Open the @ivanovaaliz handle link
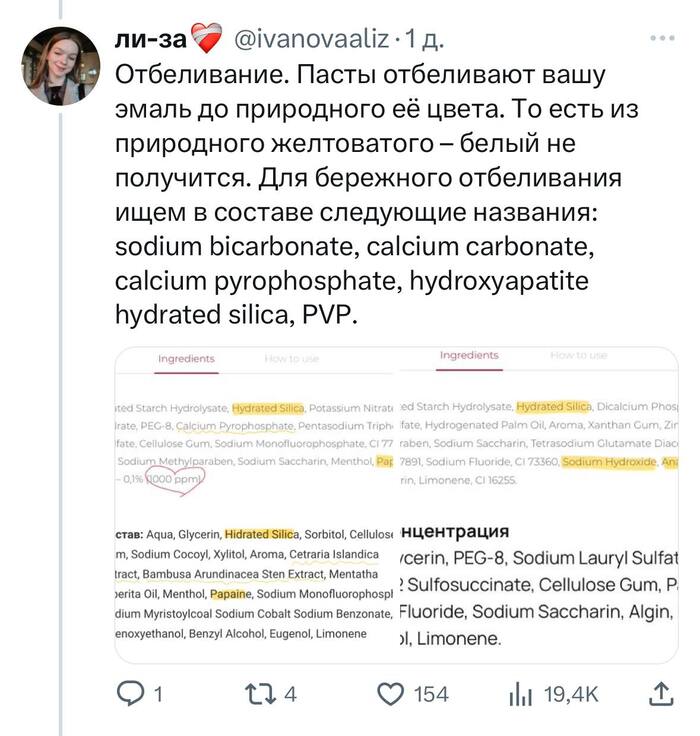 311,40
